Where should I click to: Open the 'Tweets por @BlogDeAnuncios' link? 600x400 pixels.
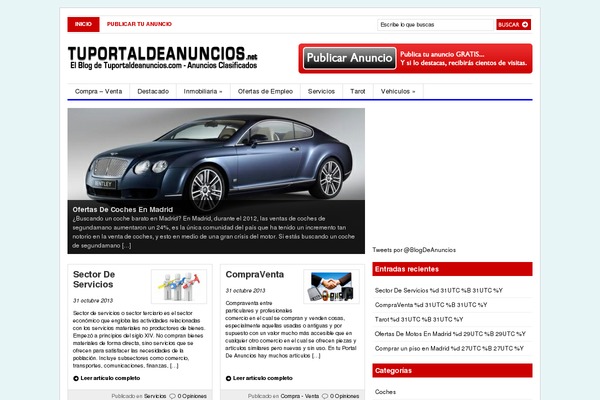click(414, 250)
